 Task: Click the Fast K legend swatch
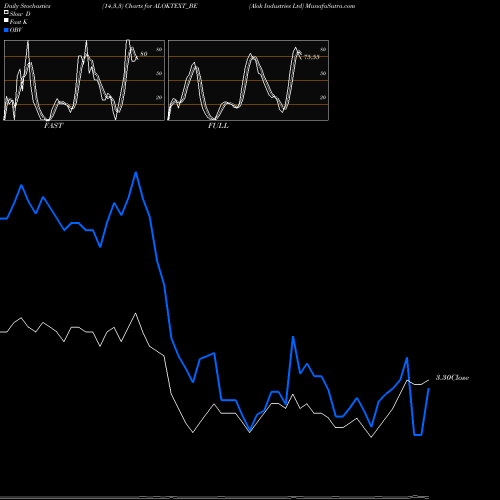click(6, 21)
